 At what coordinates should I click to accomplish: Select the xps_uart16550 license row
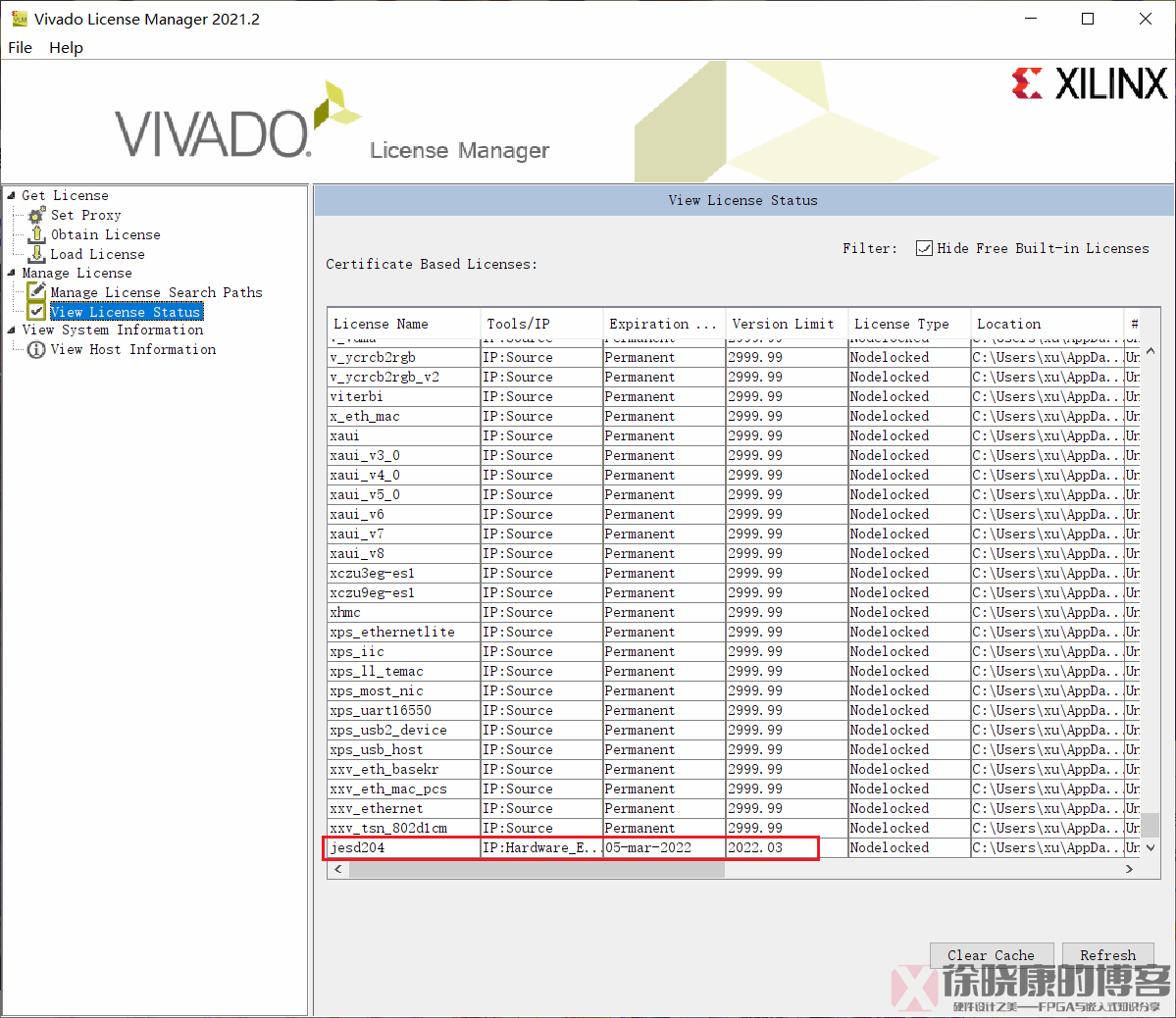[x=734, y=710]
